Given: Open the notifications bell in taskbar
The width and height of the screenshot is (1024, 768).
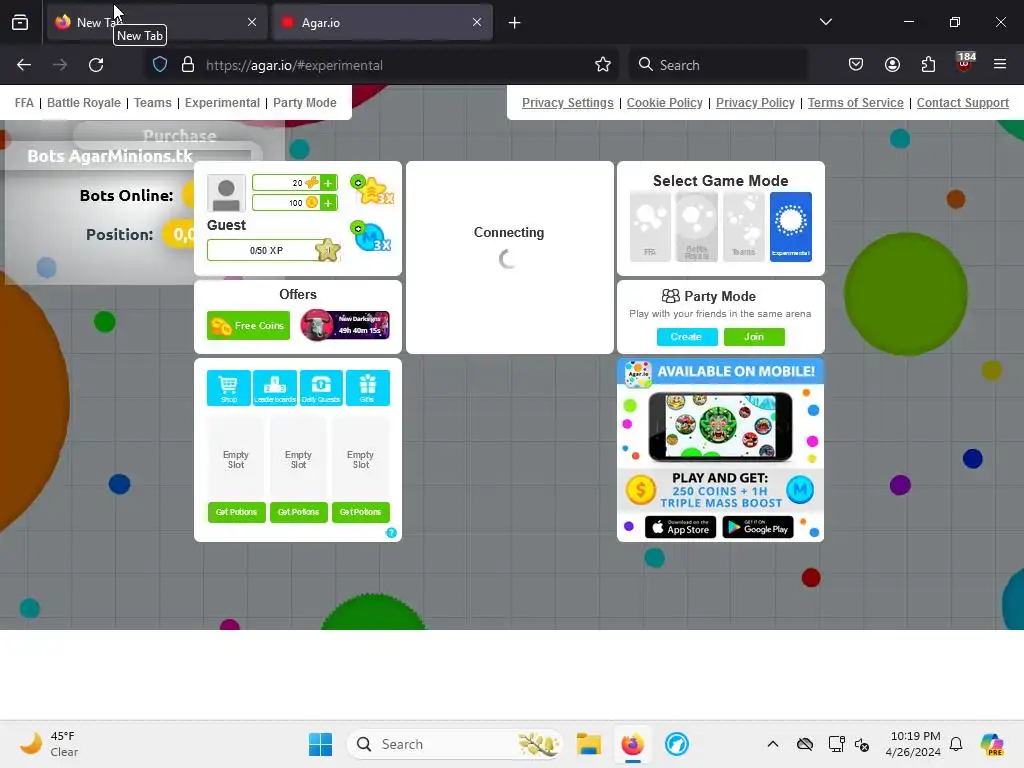Looking at the screenshot, I should point(956,744).
